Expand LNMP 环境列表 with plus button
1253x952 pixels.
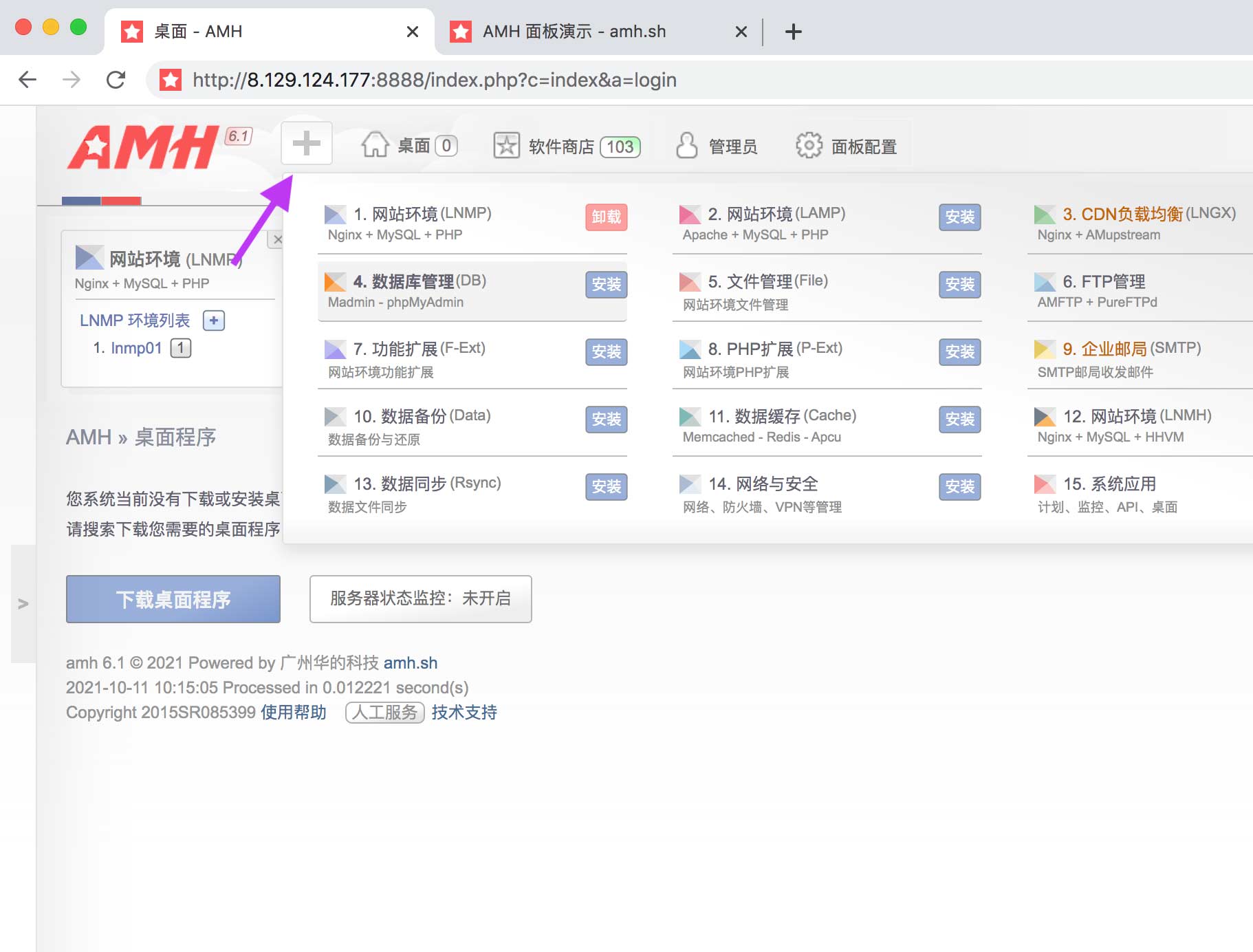click(214, 321)
